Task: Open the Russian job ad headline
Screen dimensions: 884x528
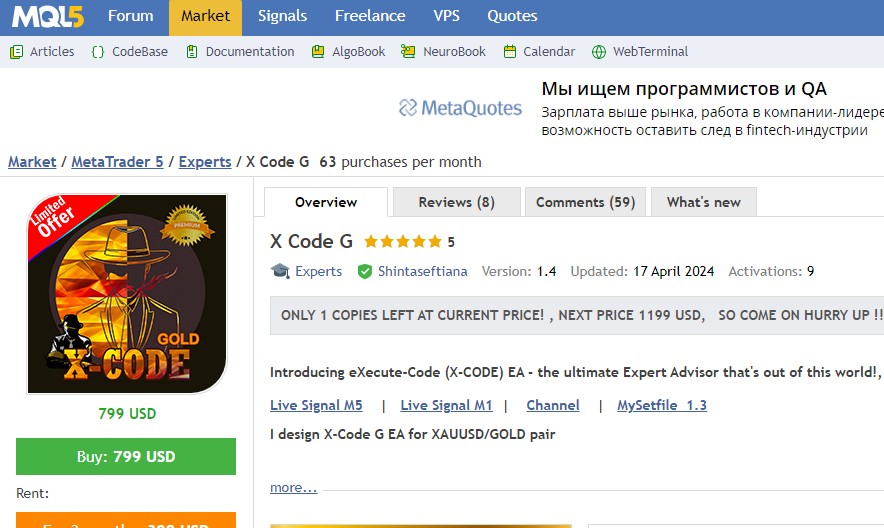Action: pos(684,89)
